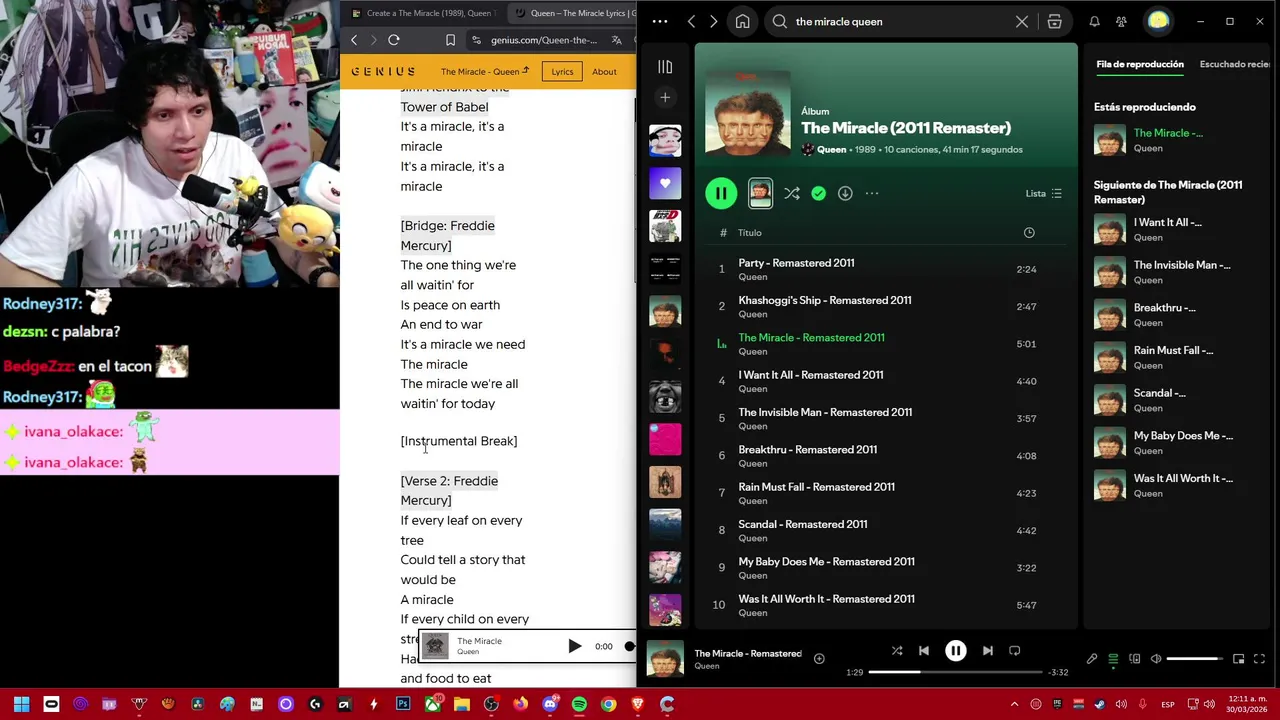Open album more options ellipsis

(872, 194)
